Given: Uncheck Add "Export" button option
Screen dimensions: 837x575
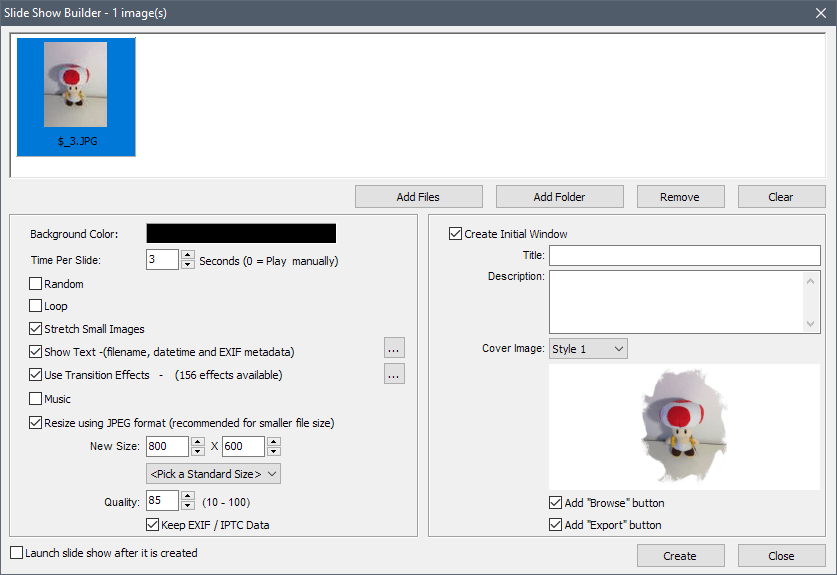Looking at the screenshot, I should tap(556, 525).
